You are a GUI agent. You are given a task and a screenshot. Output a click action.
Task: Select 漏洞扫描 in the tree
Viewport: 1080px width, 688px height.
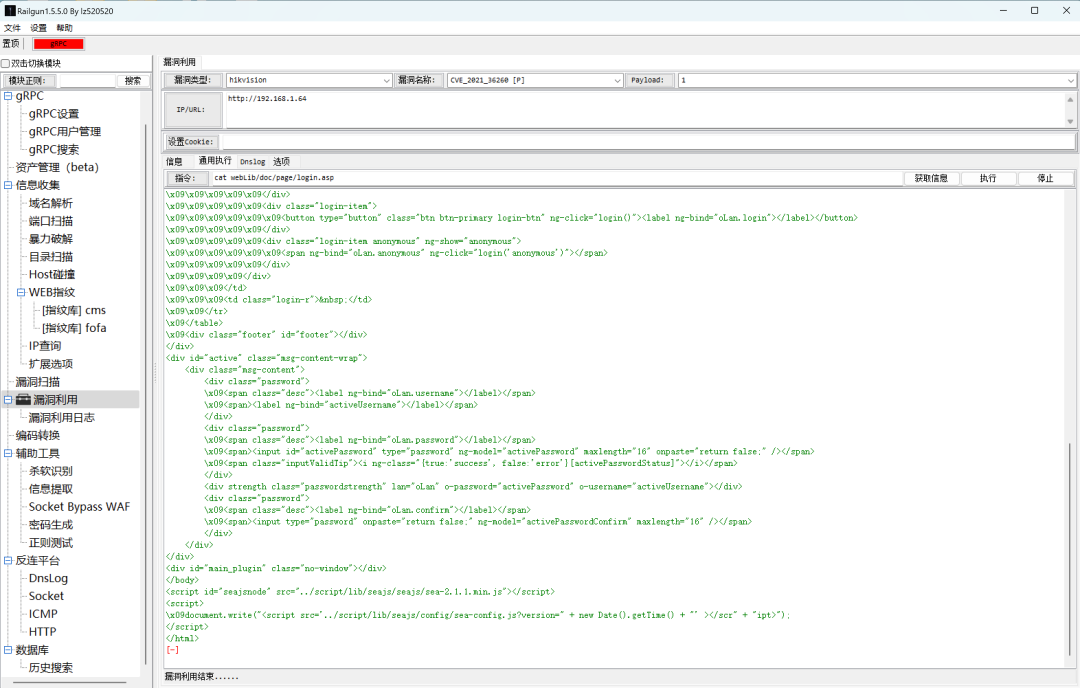coord(38,382)
